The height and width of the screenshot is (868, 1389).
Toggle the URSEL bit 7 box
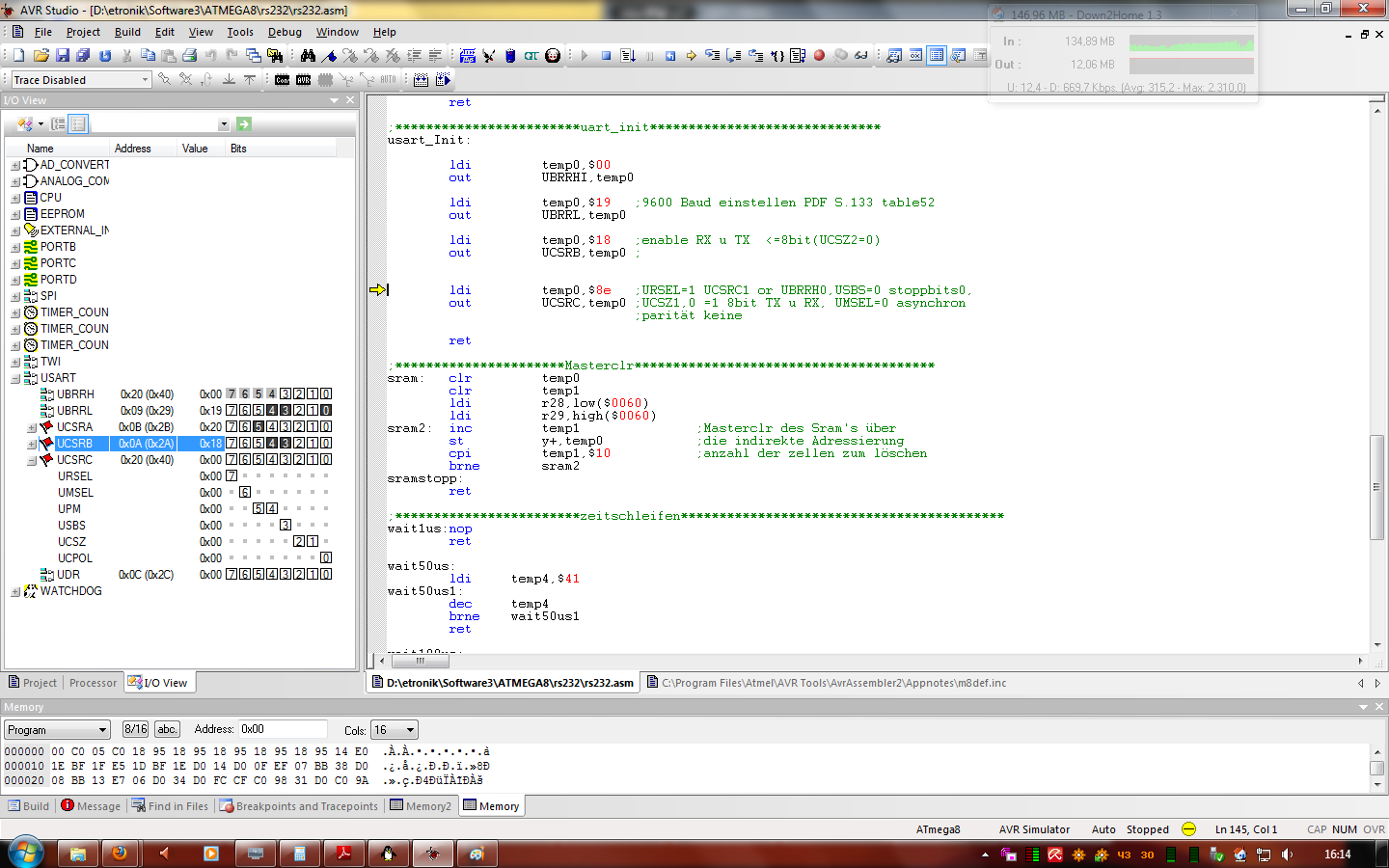tap(231, 476)
